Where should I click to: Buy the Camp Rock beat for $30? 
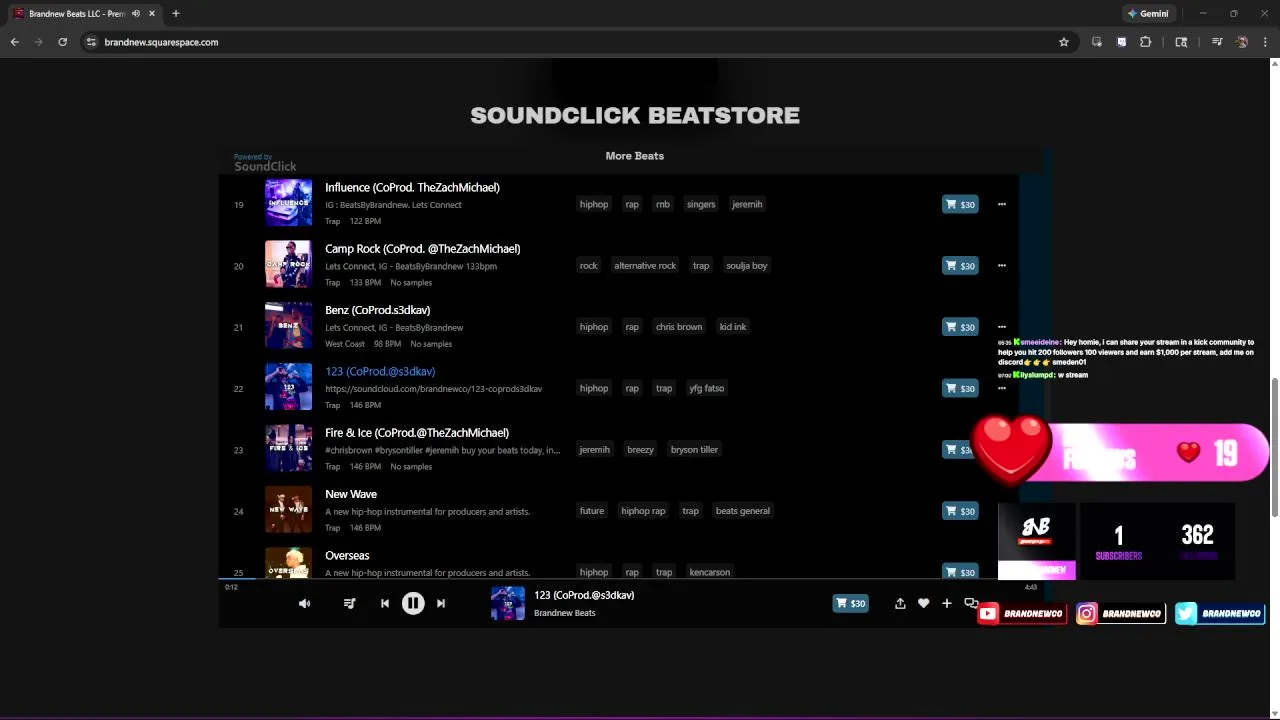[960, 266]
